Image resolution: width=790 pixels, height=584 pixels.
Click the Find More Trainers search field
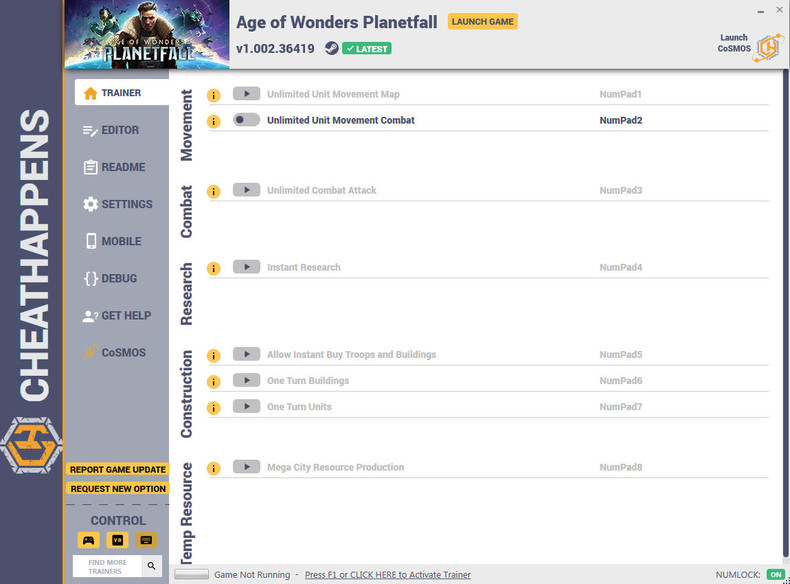tap(107, 566)
